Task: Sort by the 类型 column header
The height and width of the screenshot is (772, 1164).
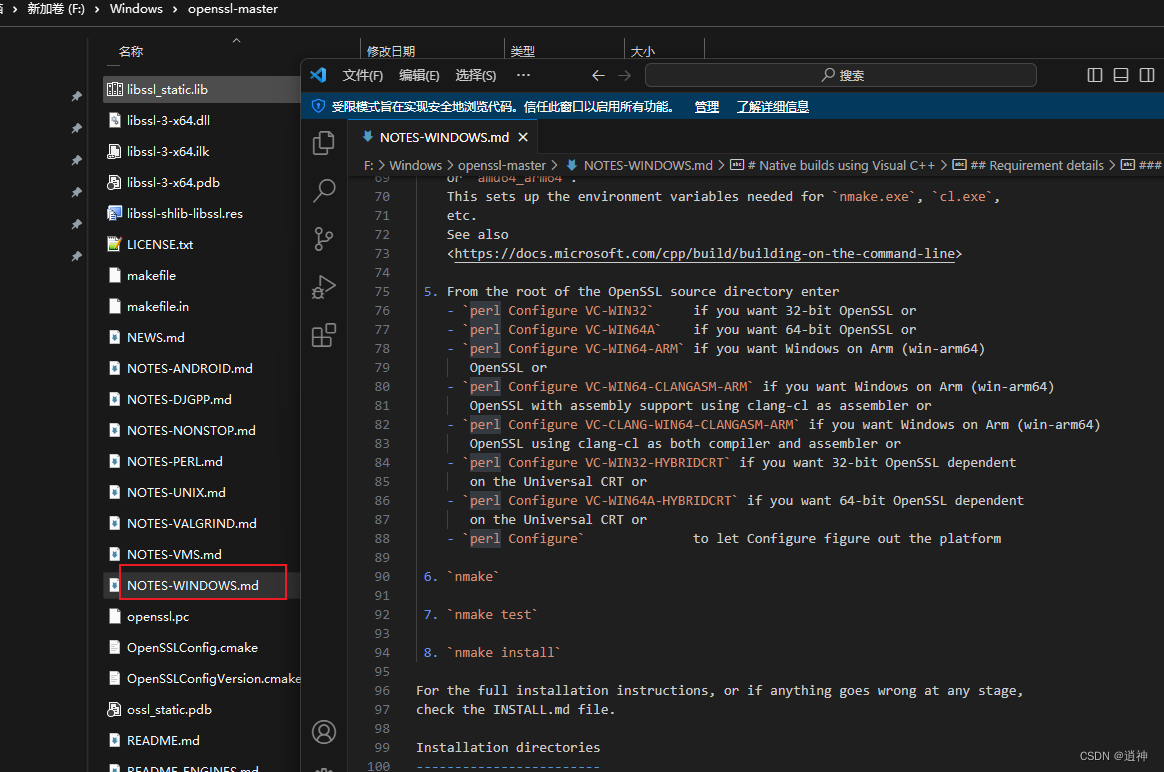Action: coord(523,51)
